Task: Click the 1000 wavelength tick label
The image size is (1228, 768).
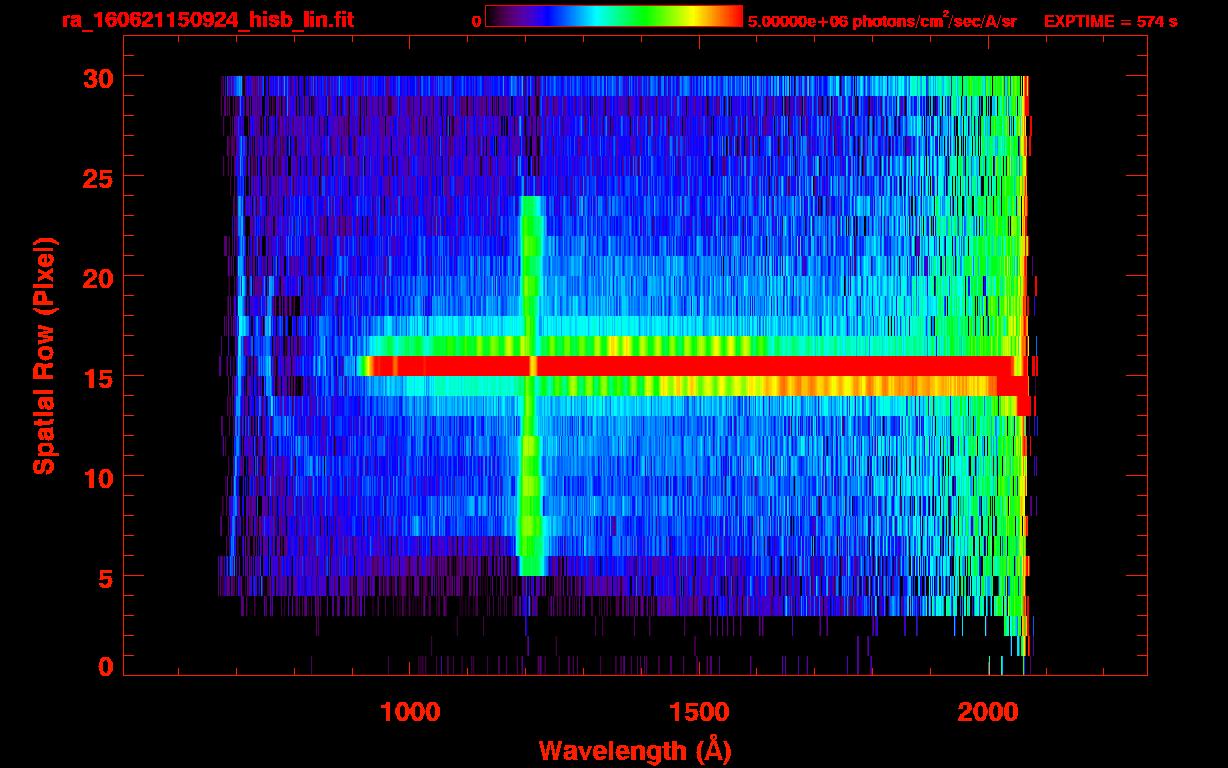Action: (x=409, y=711)
